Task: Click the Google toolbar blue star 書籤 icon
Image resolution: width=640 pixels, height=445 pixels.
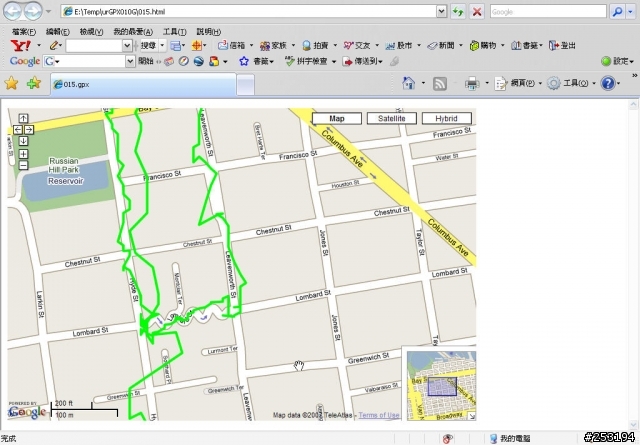Action: click(244, 61)
